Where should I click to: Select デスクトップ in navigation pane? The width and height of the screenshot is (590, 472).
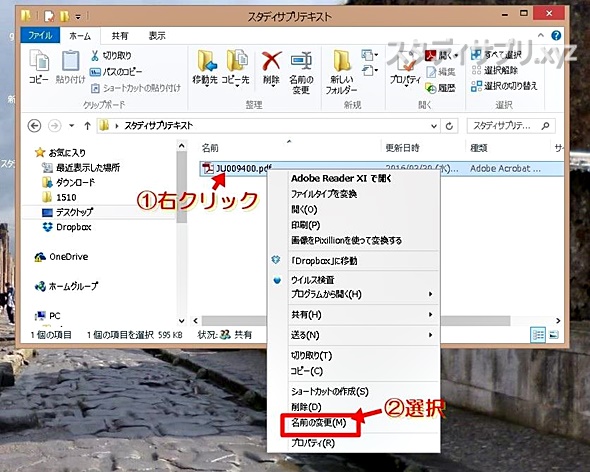[68, 212]
